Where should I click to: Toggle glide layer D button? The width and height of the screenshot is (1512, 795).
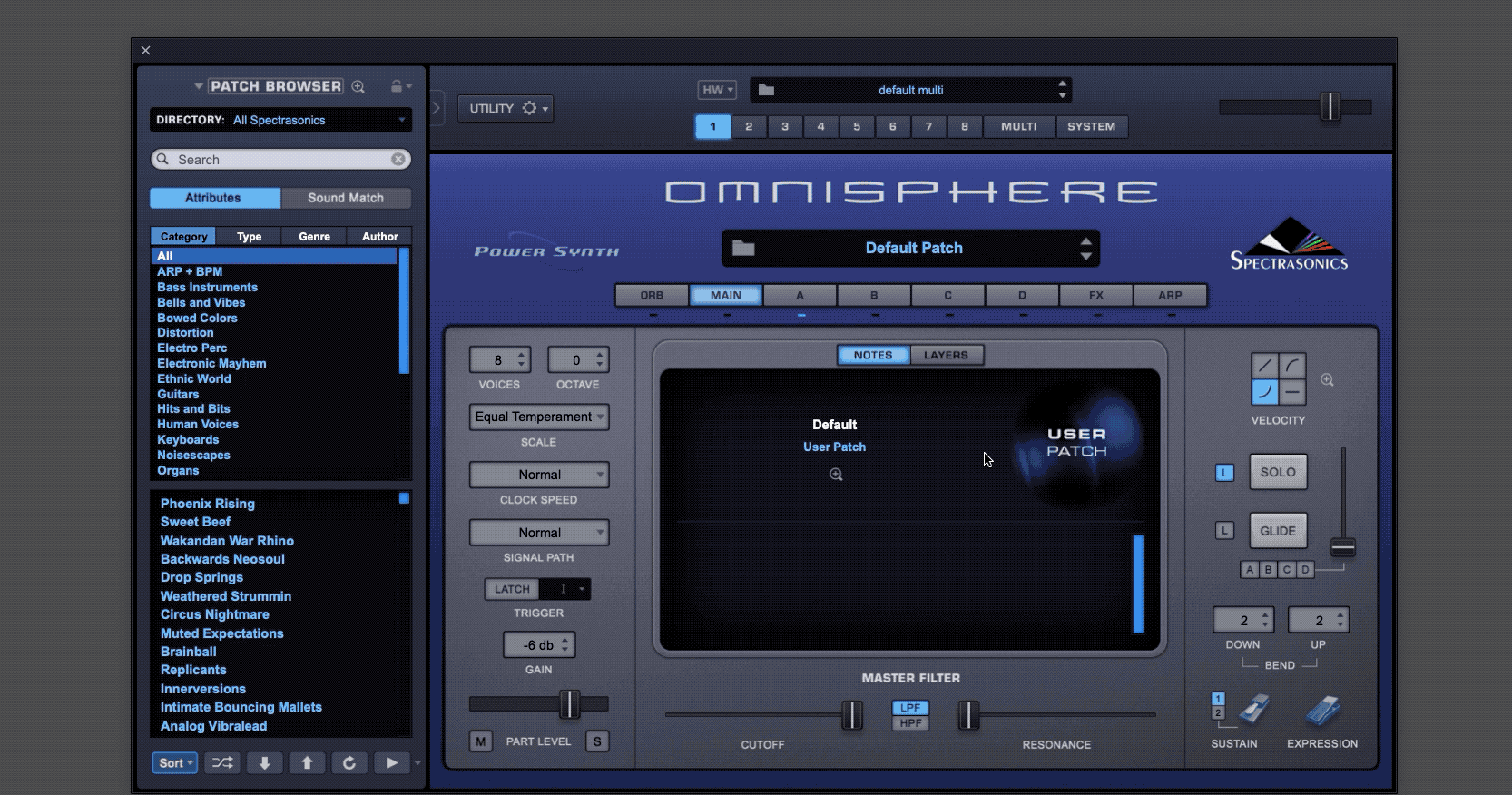[x=1305, y=570]
